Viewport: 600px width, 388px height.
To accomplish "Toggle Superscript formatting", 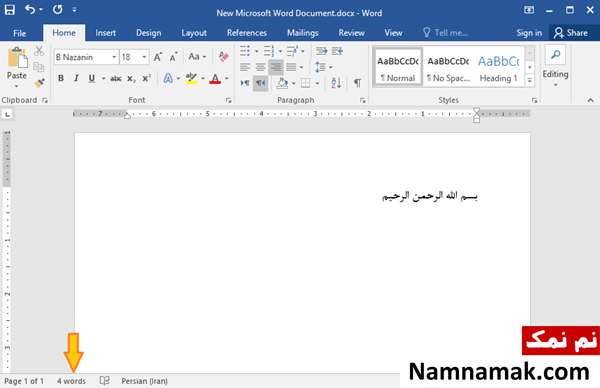I will point(146,78).
